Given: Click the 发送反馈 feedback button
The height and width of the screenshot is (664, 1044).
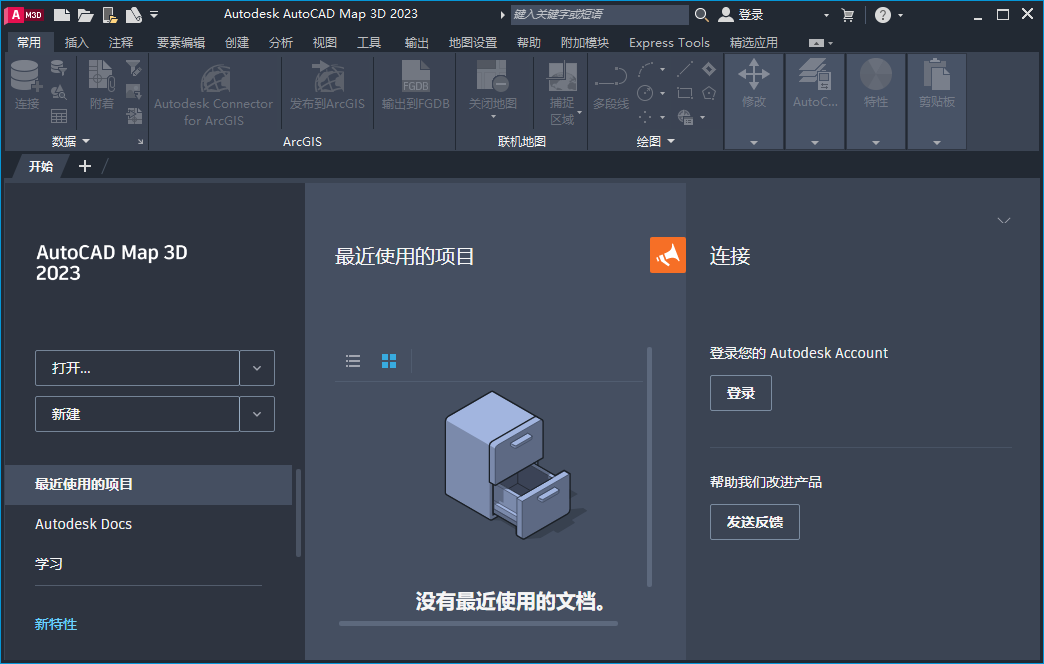Looking at the screenshot, I should tap(754, 522).
